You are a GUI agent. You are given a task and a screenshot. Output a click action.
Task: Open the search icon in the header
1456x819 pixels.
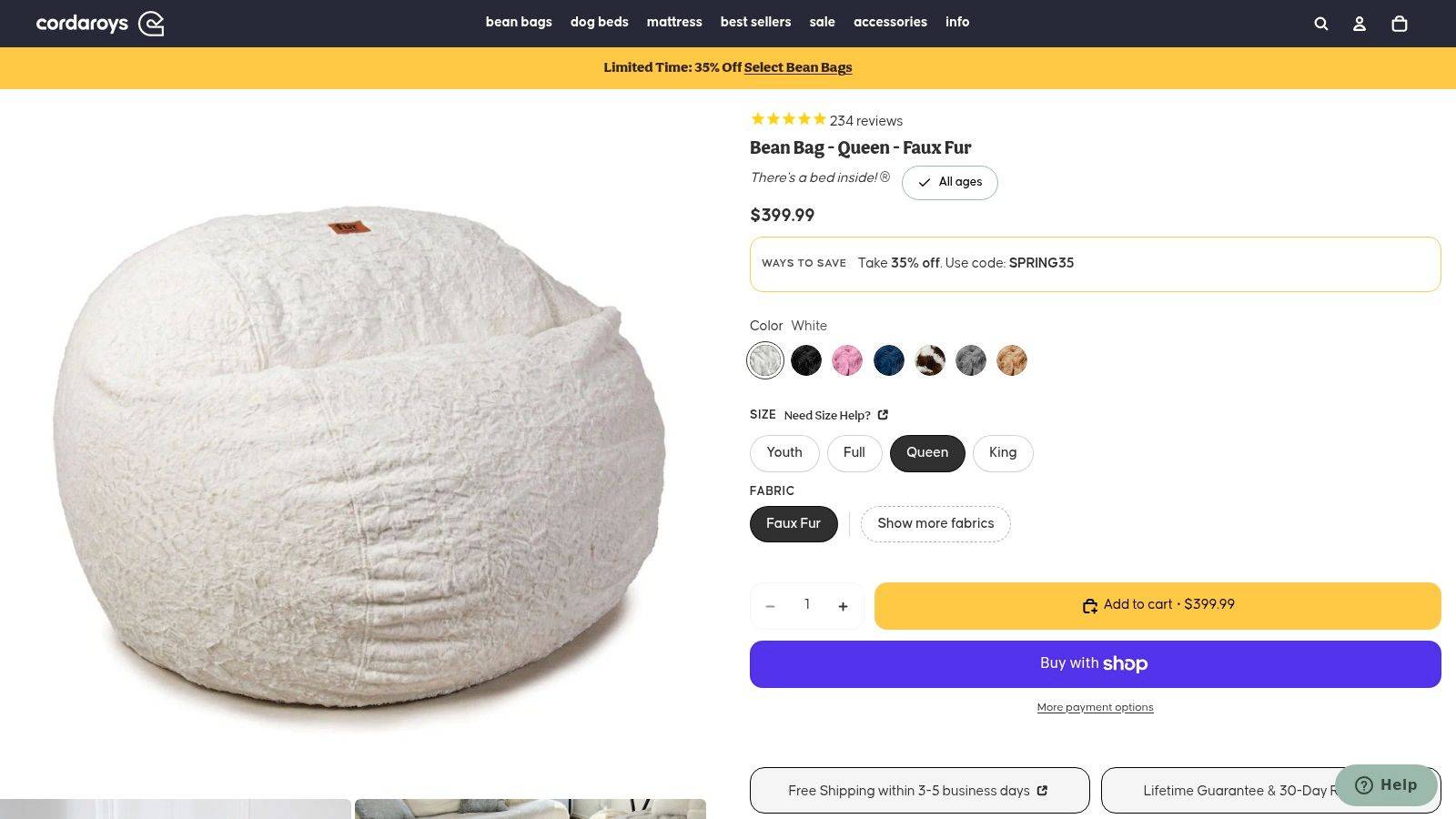(x=1320, y=23)
